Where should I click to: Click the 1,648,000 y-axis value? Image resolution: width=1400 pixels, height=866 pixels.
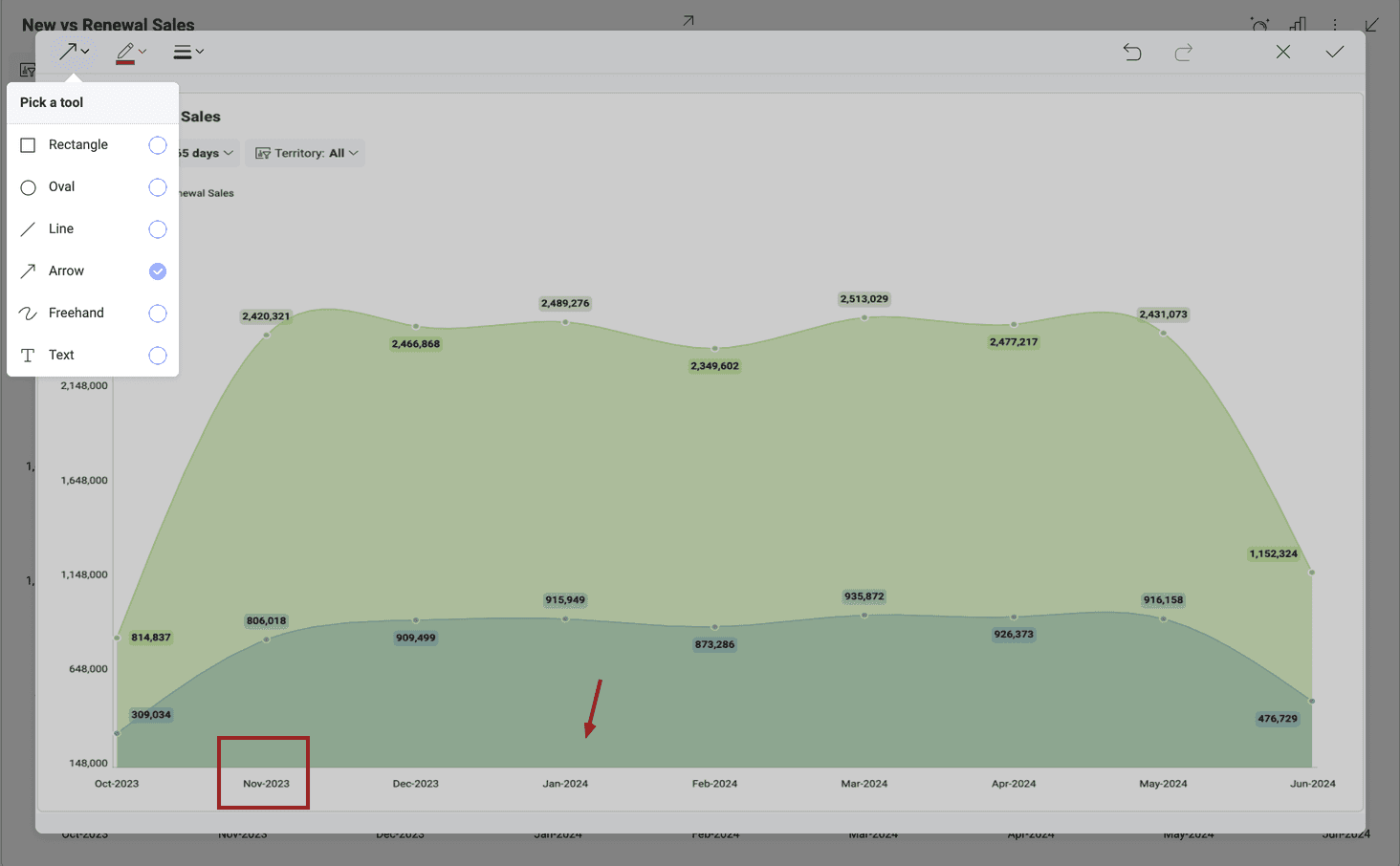[x=84, y=481]
